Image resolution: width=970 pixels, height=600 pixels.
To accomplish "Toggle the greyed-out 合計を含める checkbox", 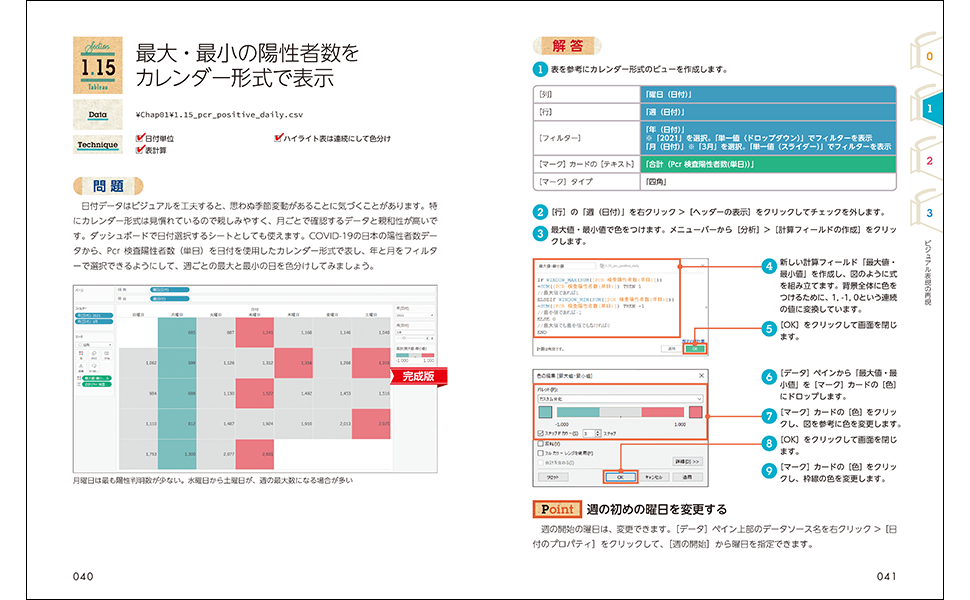I will (541, 463).
